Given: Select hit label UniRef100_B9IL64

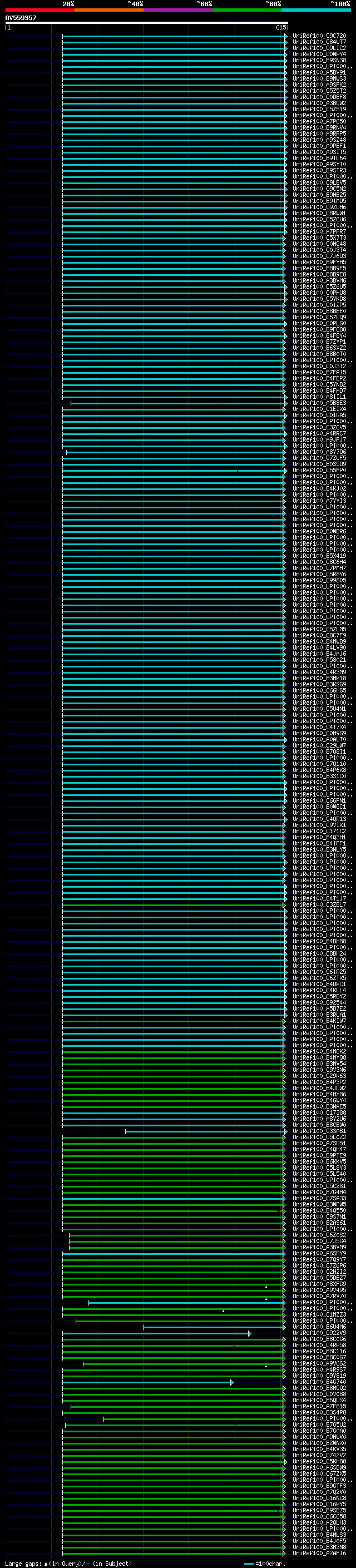Looking at the screenshot, I should click(x=319, y=159).
